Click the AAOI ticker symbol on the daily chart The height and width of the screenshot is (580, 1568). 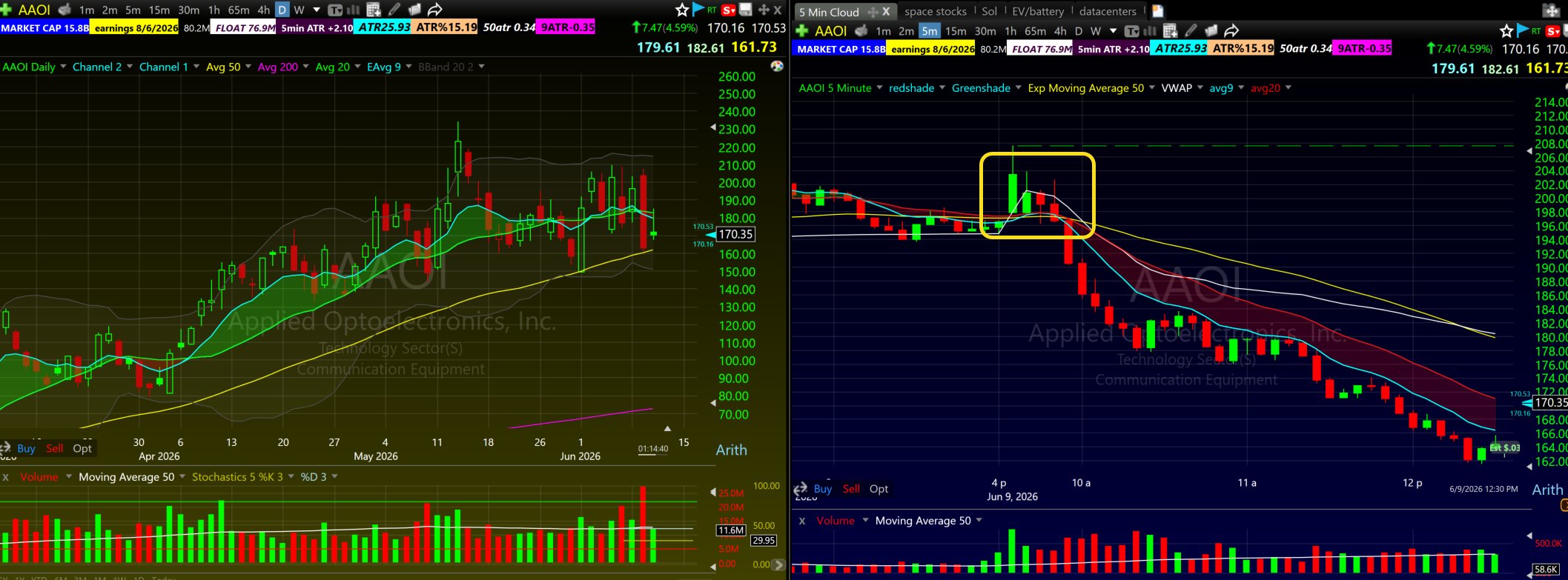pos(34,10)
